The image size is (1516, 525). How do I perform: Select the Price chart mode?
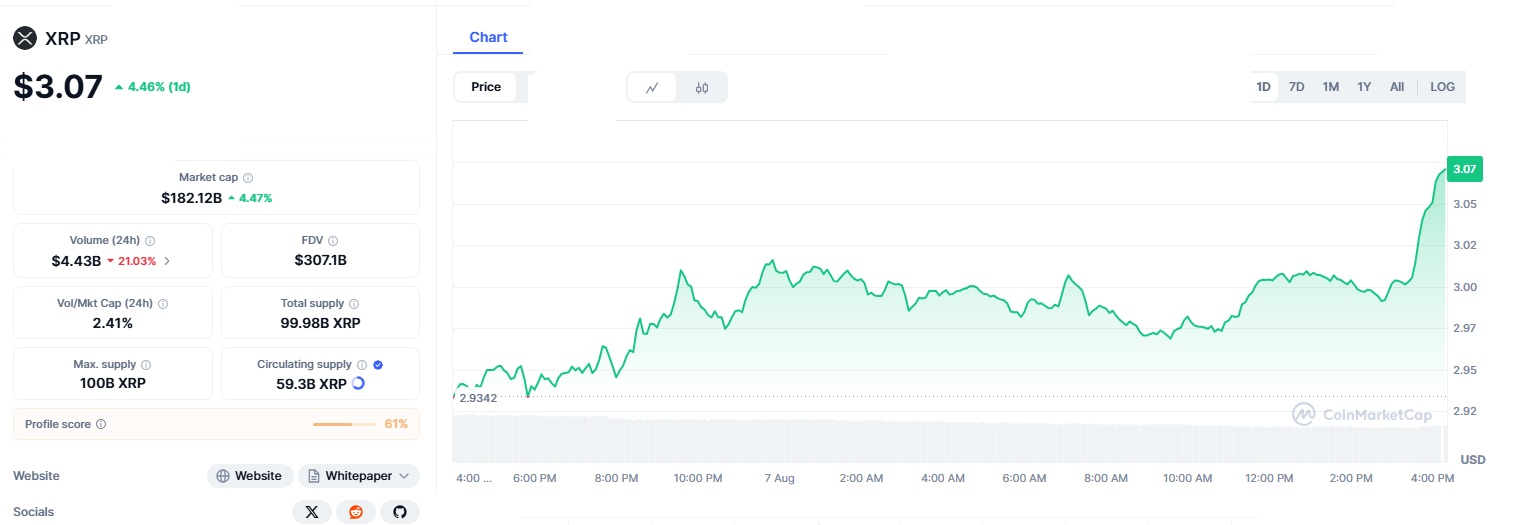pos(486,87)
